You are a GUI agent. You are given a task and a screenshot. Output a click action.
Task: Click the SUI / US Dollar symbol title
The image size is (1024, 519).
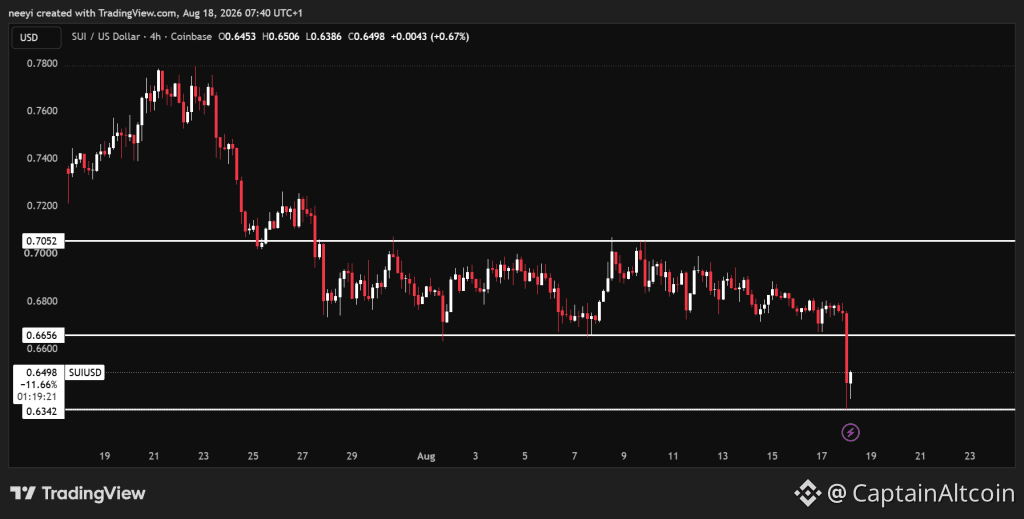click(105, 37)
